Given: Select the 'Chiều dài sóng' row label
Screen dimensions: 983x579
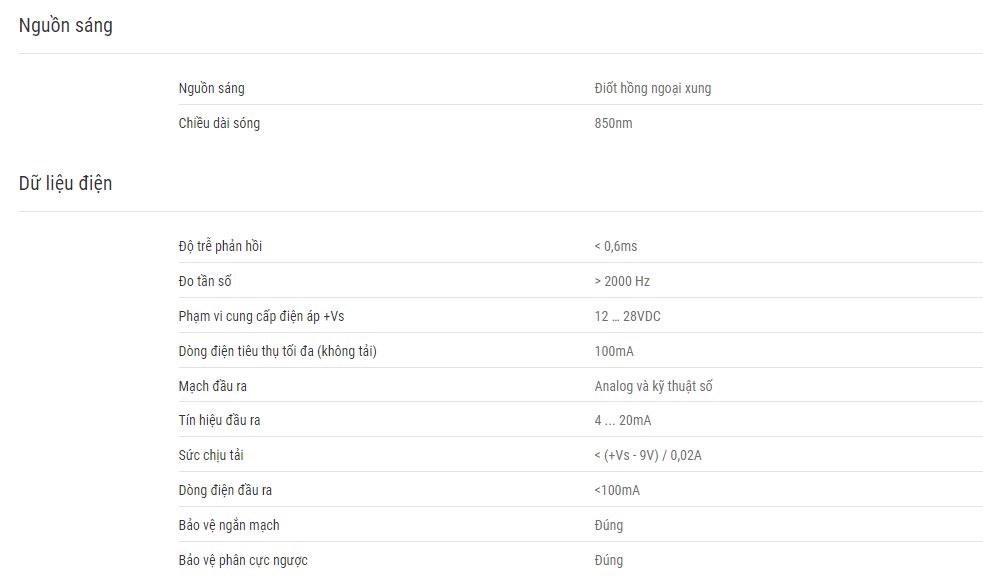Looking at the screenshot, I should 219,123.
